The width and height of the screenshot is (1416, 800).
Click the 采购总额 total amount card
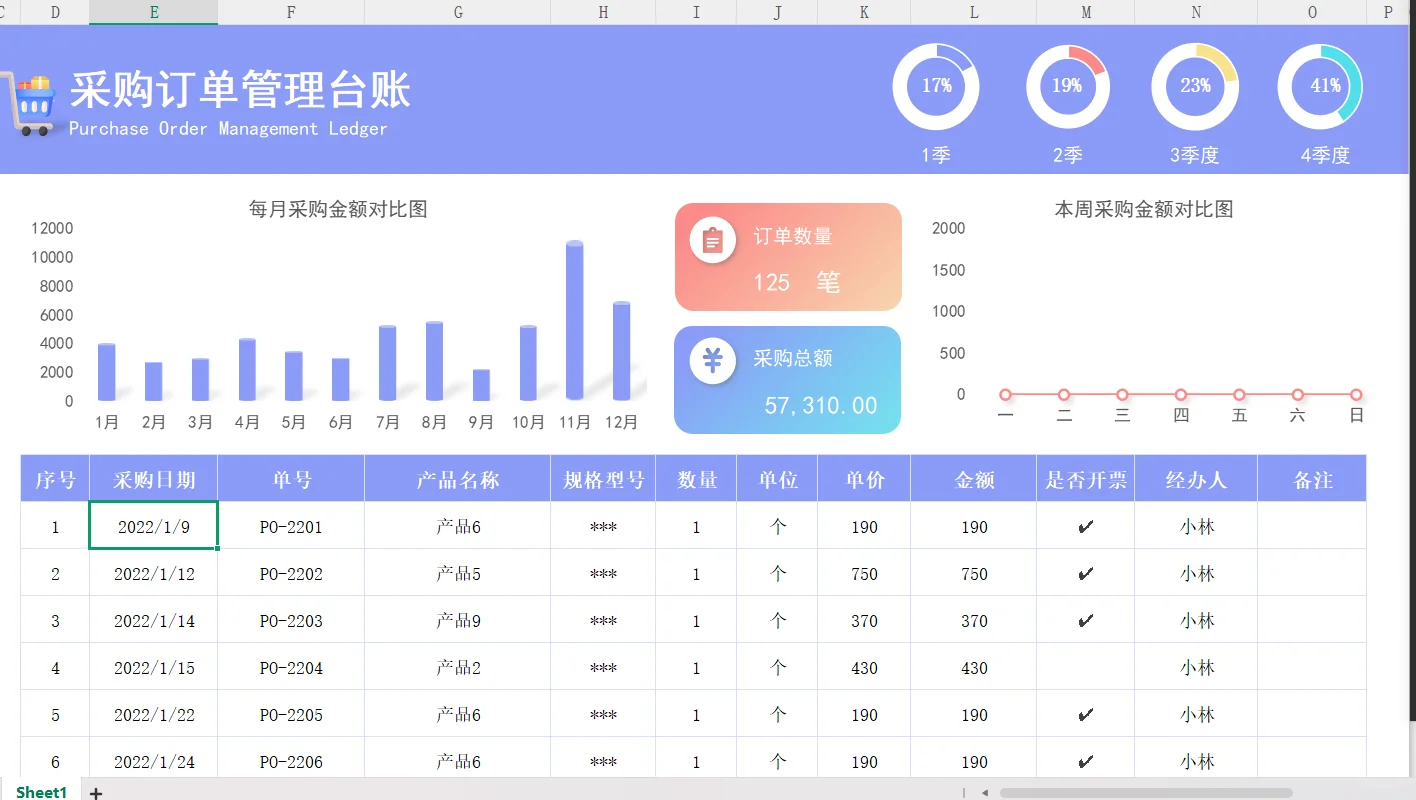tap(787, 380)
